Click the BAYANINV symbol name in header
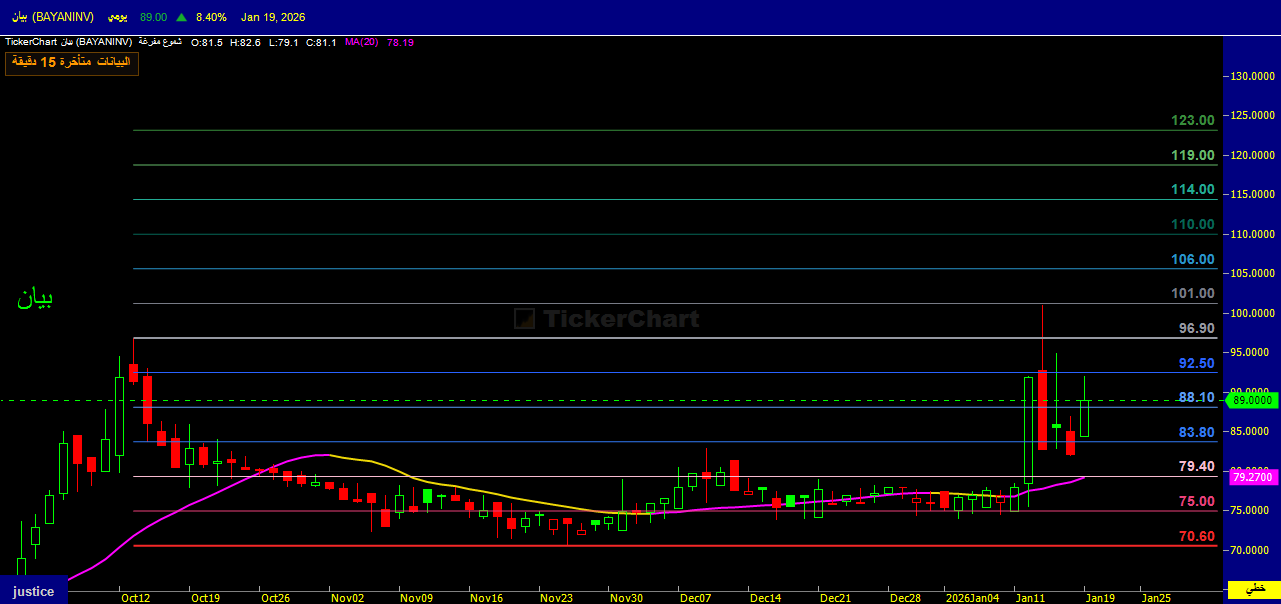 point(50,17)
